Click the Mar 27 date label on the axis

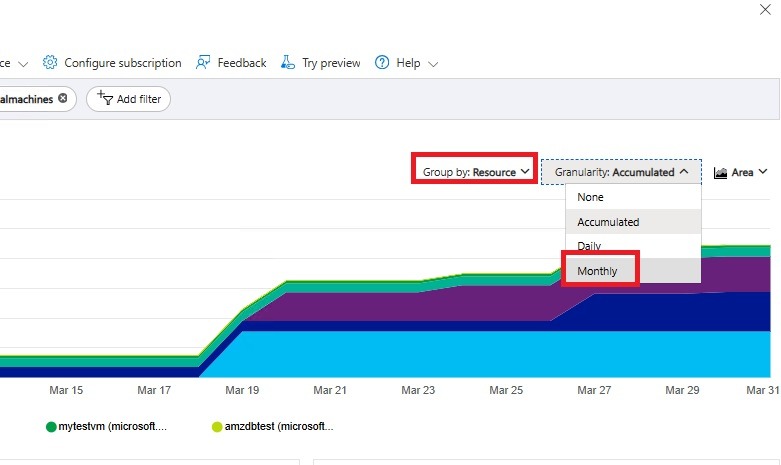point(594,390)
